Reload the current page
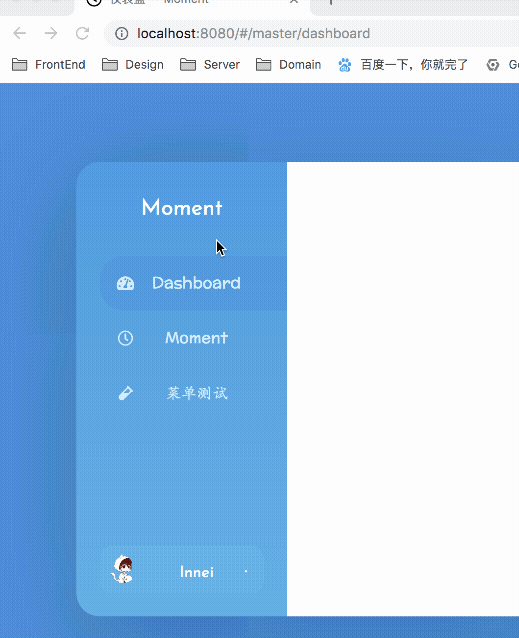The width and height of the screenshot is (519, 638). (x=83, y=33)
